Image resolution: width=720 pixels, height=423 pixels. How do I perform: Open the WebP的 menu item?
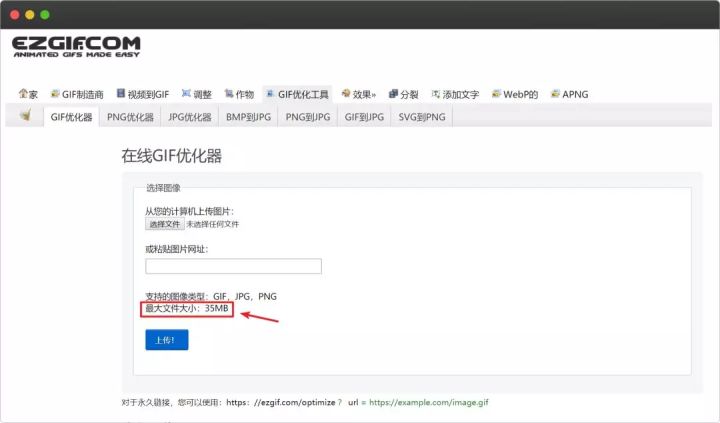[515, 94]
